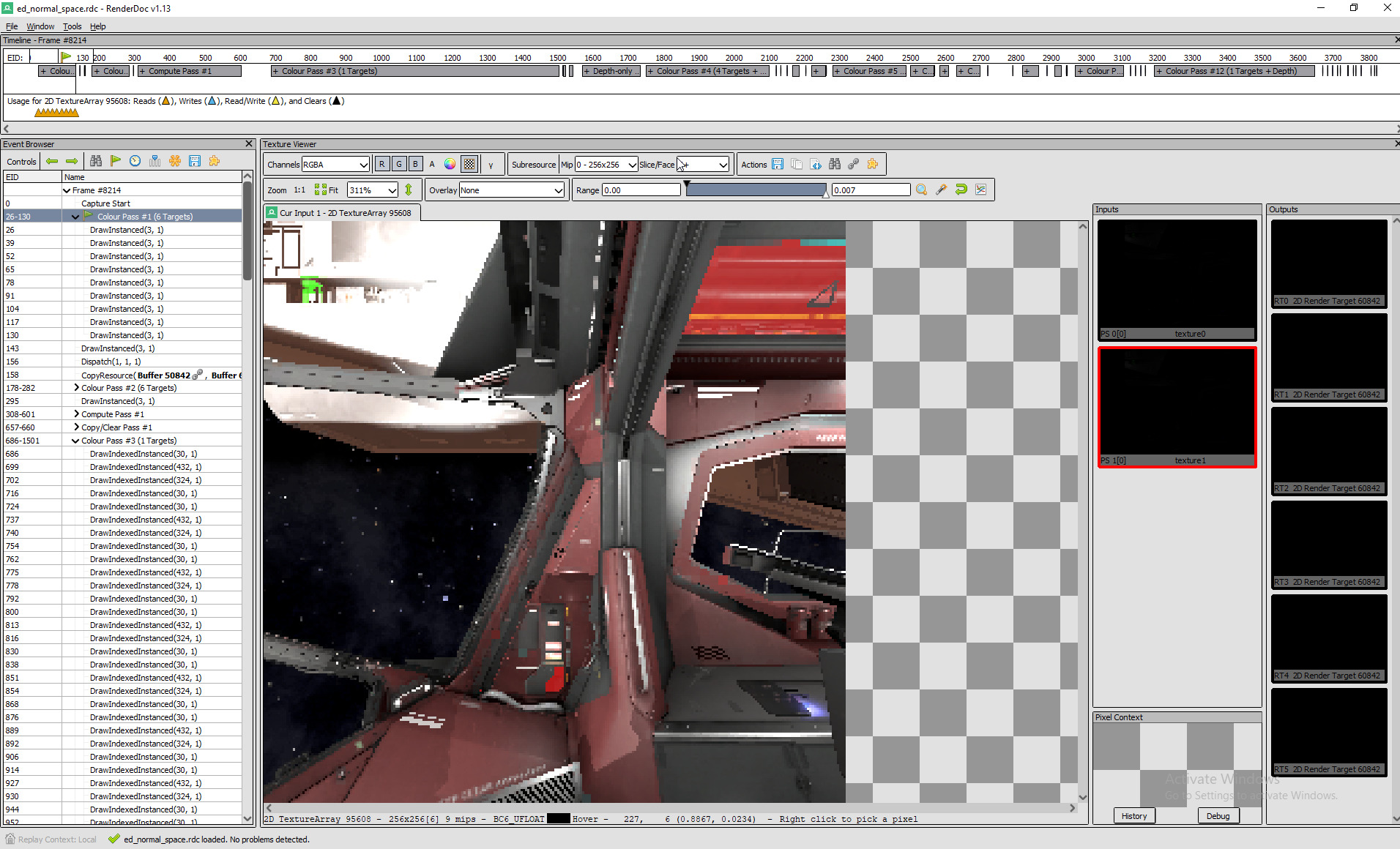Expand Colour Pass #2 (6 Targets)
This screenshot has width=1400, height=849.
click(76, 388)
